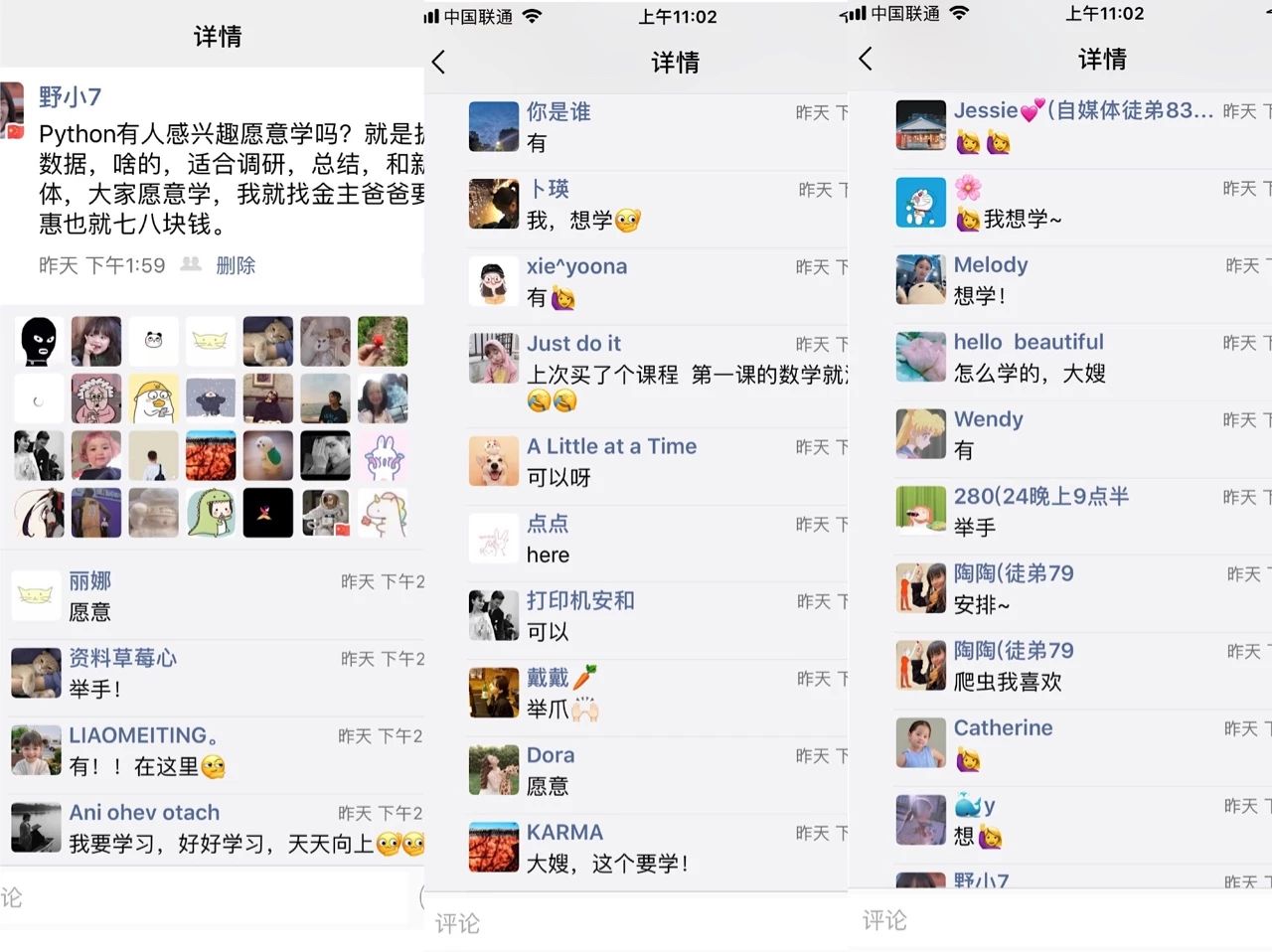Screen dimensions: 1272x952
Task: Tap the green dinosaur avatar in likes
Action: coord(211,513)
